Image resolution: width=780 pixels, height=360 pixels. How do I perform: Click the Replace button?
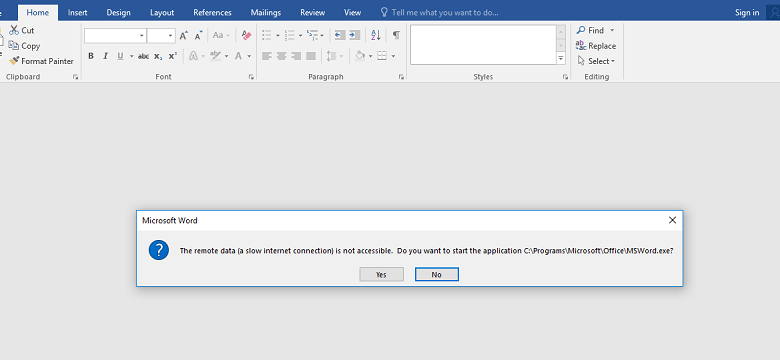pos(596,46)
